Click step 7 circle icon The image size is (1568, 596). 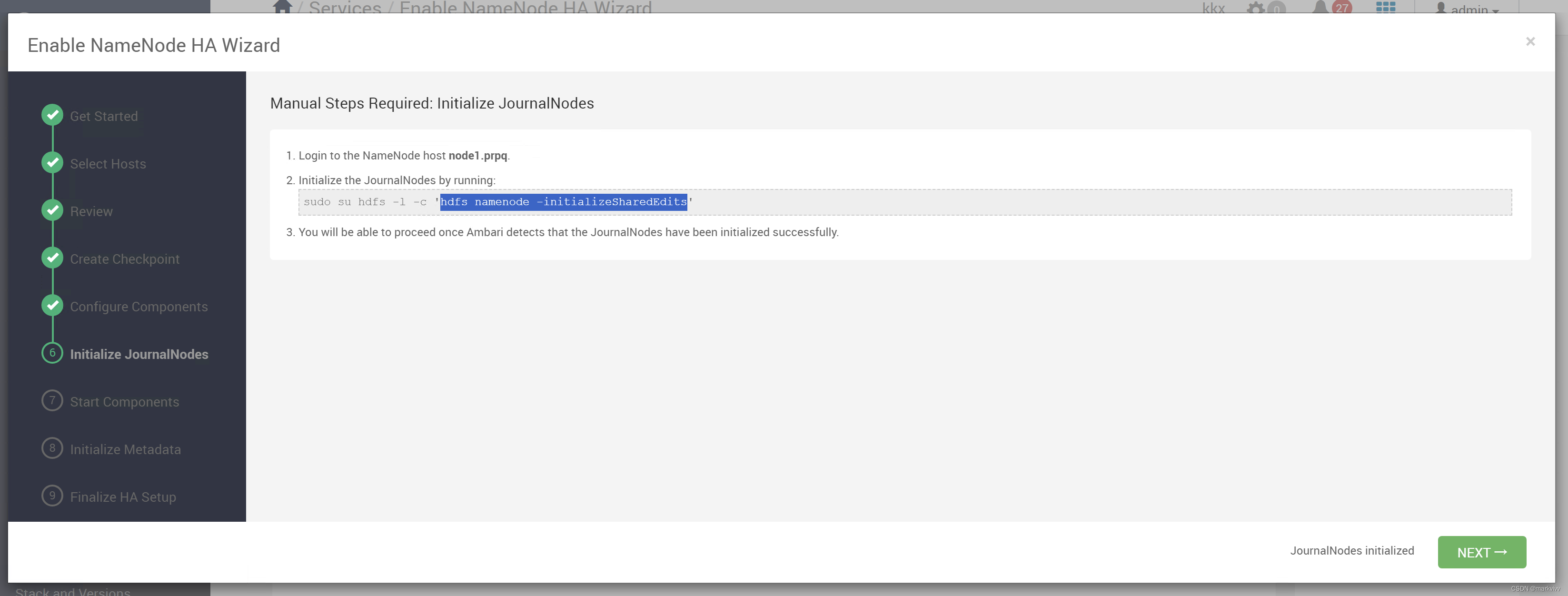pyautogui.click(x=52, y=400)
